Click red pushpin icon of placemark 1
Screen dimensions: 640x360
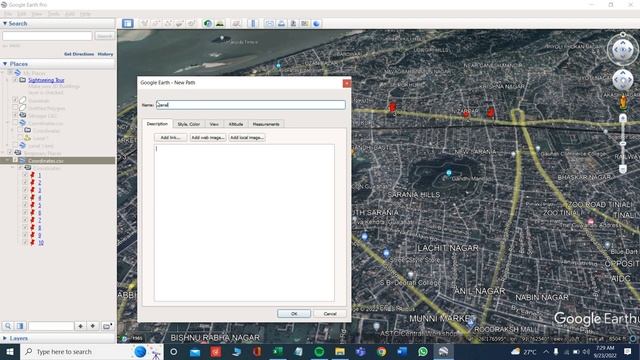click(33, 175)
